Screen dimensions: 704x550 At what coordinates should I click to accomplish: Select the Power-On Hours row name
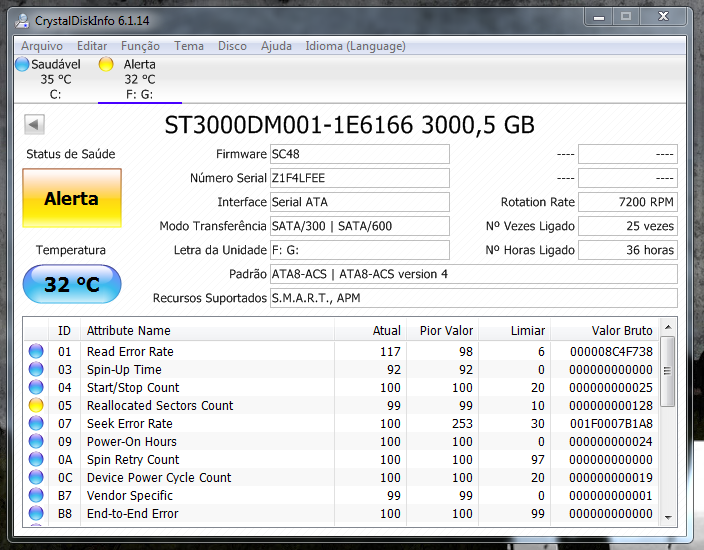pyautogui.click(x=132, y=441)
